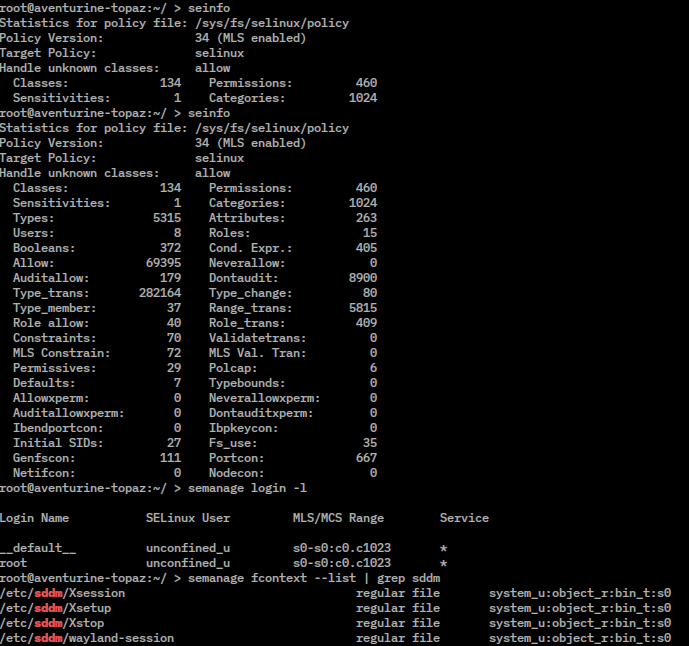
Task: Click the "Fs_use:" label
Action: click(233, 443)
